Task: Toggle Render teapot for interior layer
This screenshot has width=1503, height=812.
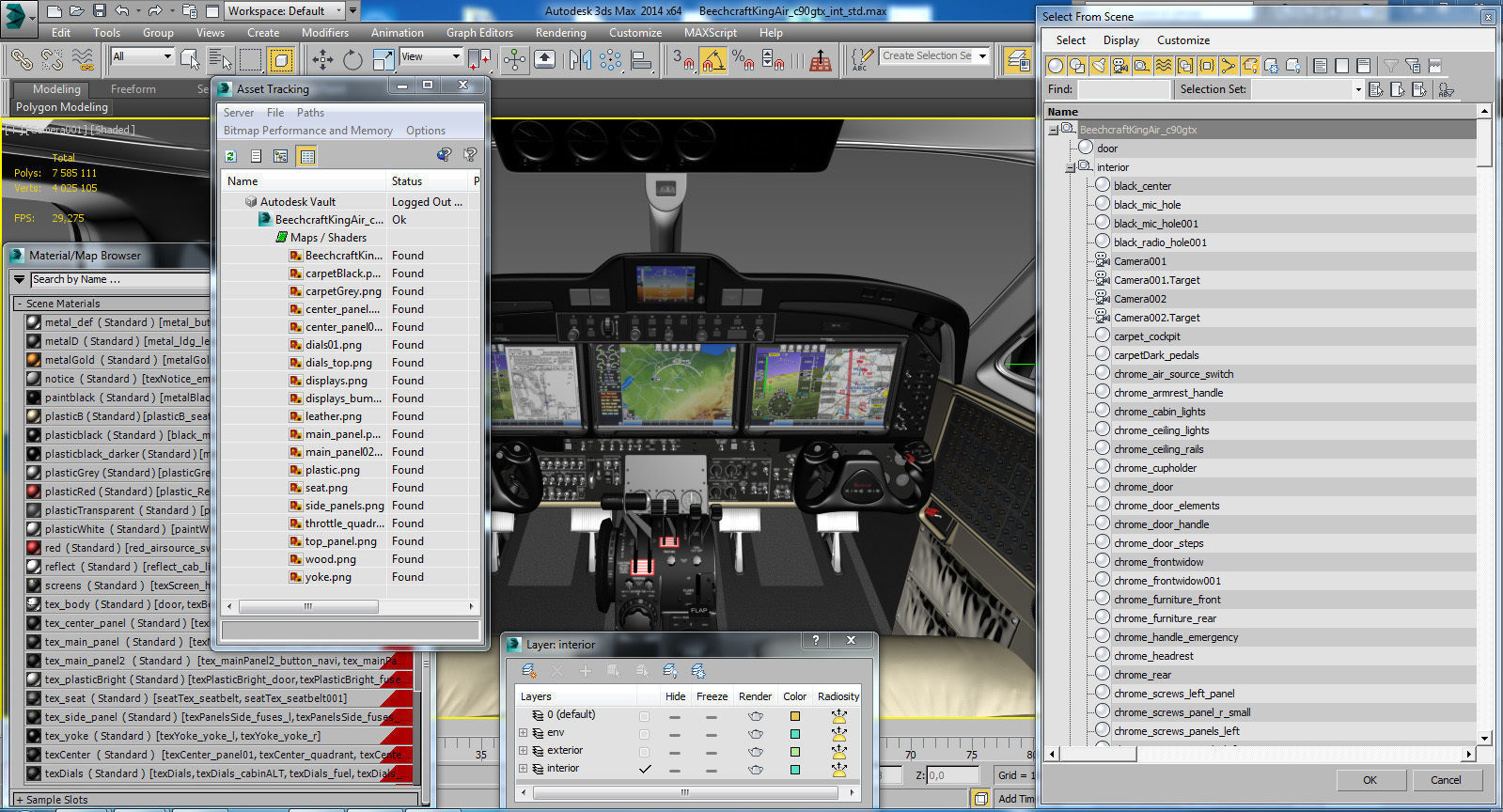Action: click(x=755, y=769)
